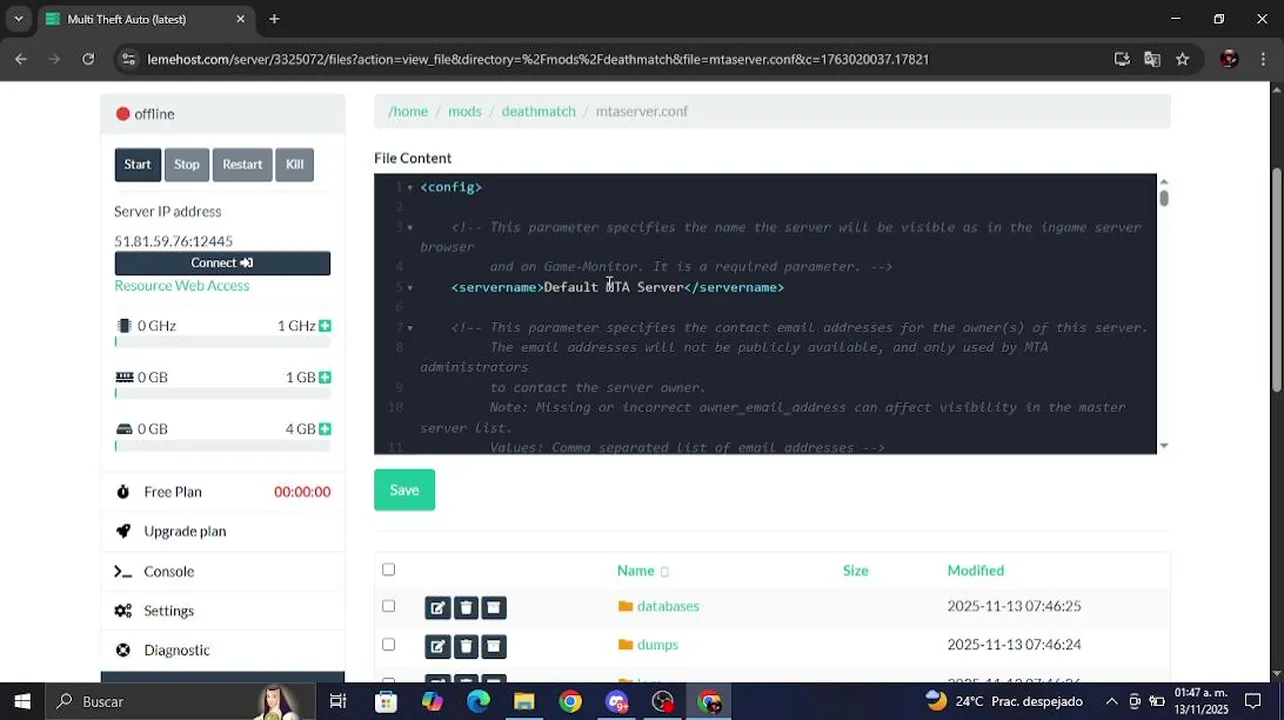
Task: Open the databases folder
Action: click(668, 606)
